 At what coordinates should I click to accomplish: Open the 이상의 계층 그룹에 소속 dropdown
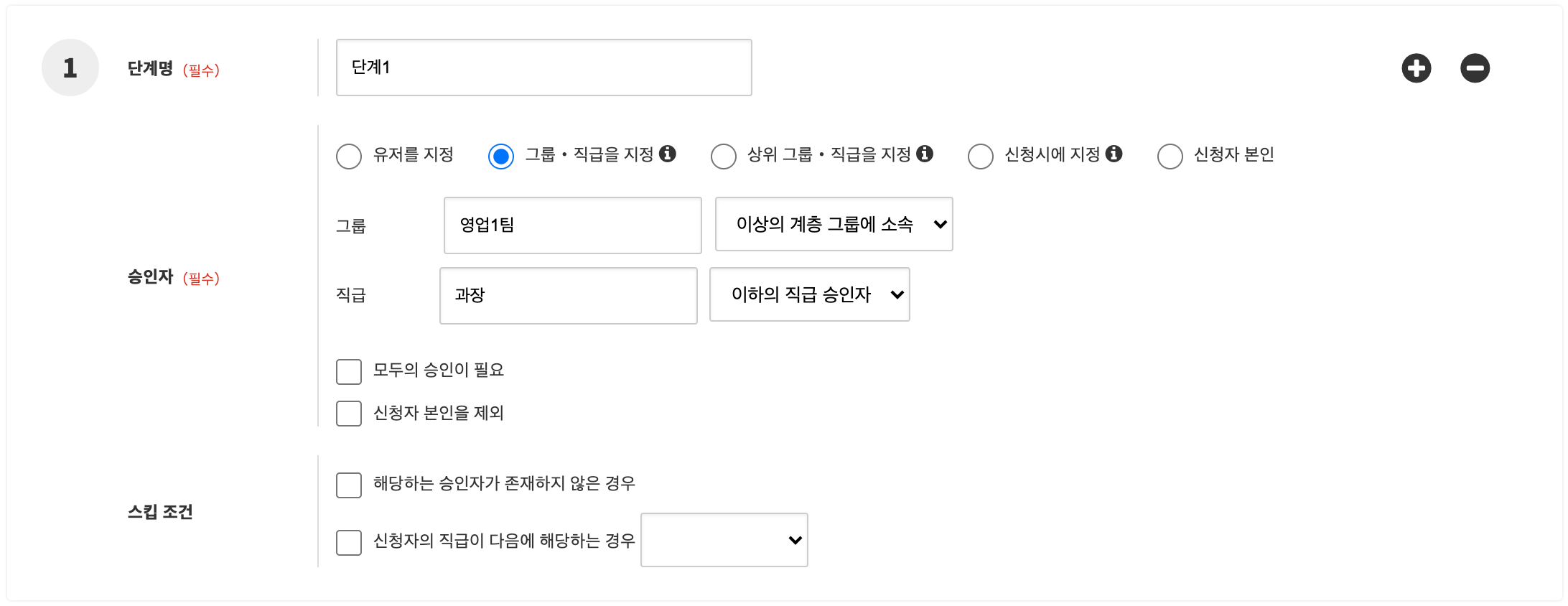(x=834, y=224)
